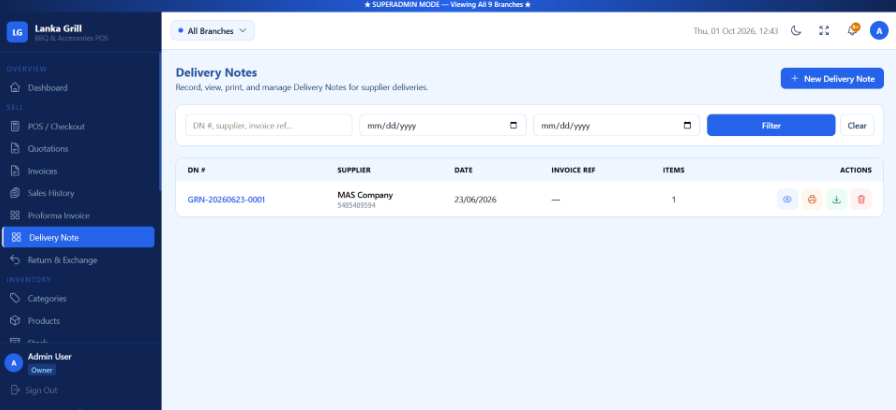
Task: Open calendar picker of the second date field
Action: pyautogui.click(x=687, y=125)
